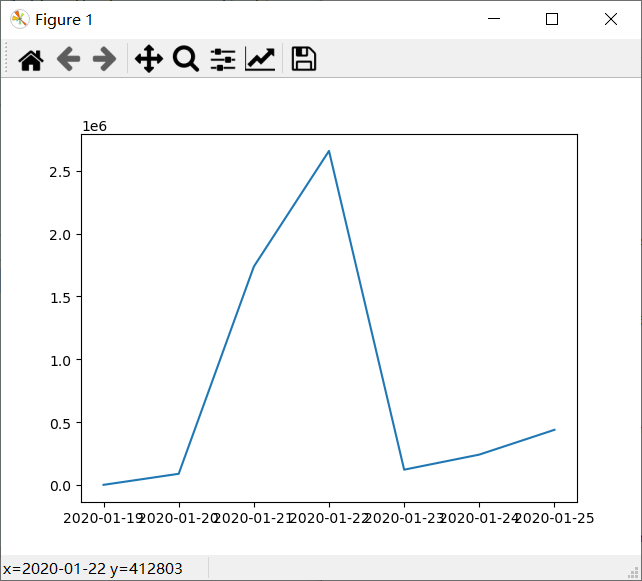This screenshot has height=581, width=642.
Task: Click the cursor coordinates readout in status bar
Action: point(93,569)
